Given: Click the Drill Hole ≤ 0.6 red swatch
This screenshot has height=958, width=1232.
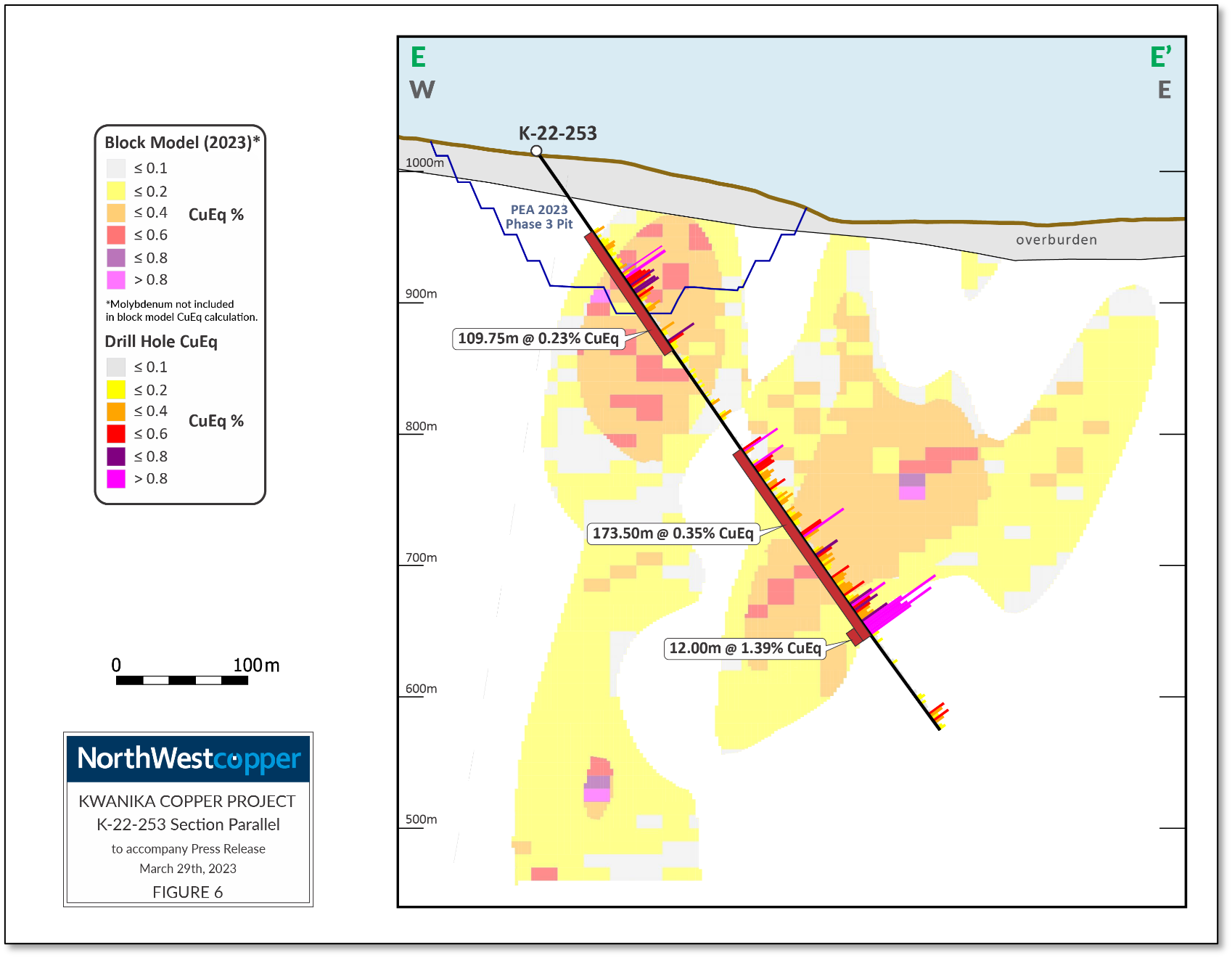Looking at the screenshot, I should coord(116,434).
